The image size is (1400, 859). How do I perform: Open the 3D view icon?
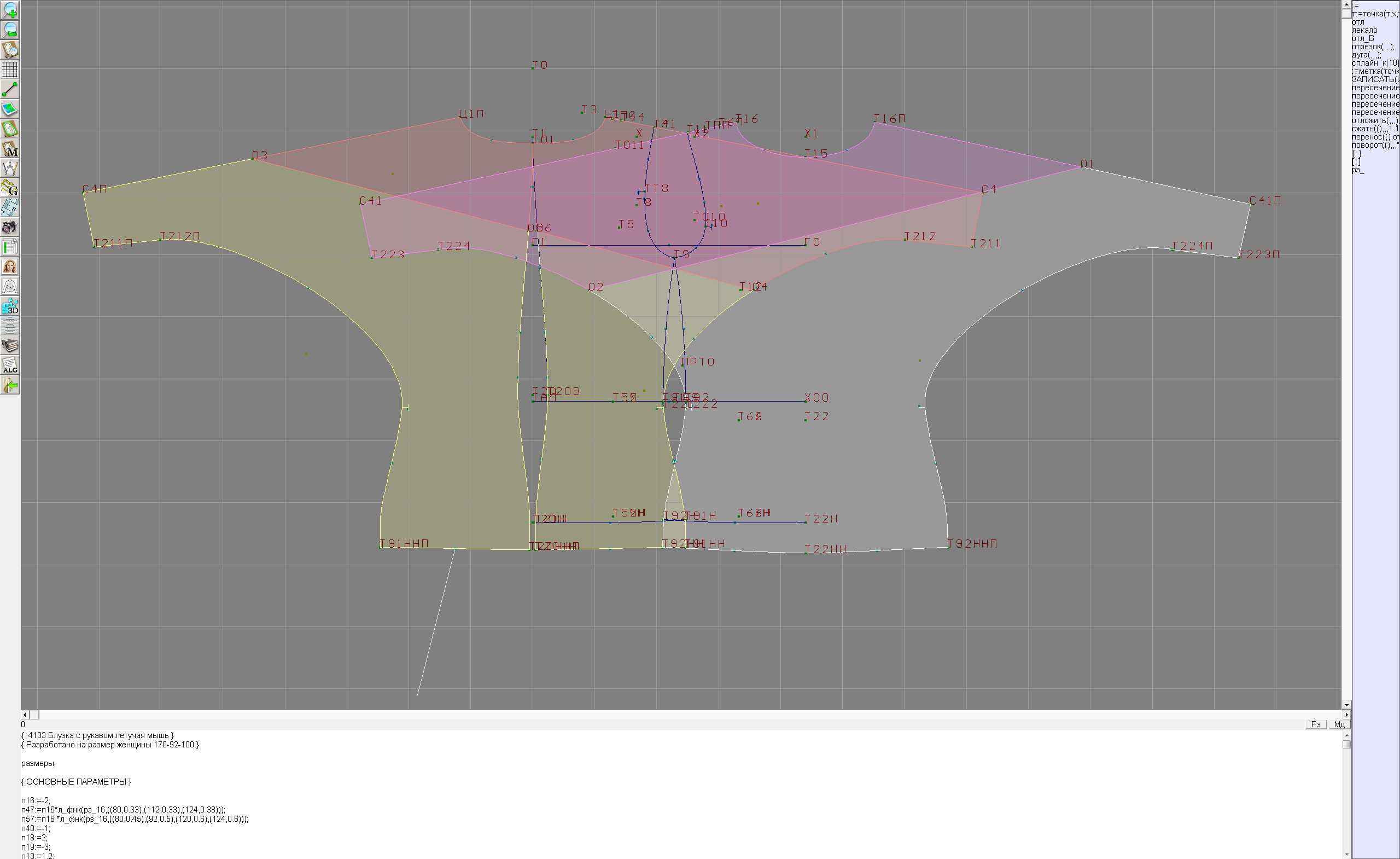pyautogui.click(x=10, y=306)
